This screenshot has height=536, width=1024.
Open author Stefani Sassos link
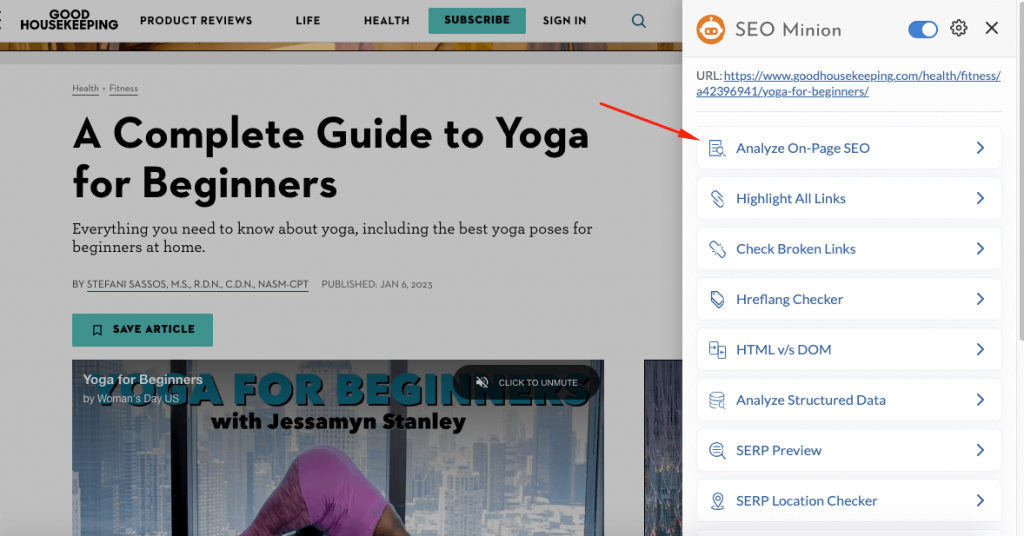(197, 285)
